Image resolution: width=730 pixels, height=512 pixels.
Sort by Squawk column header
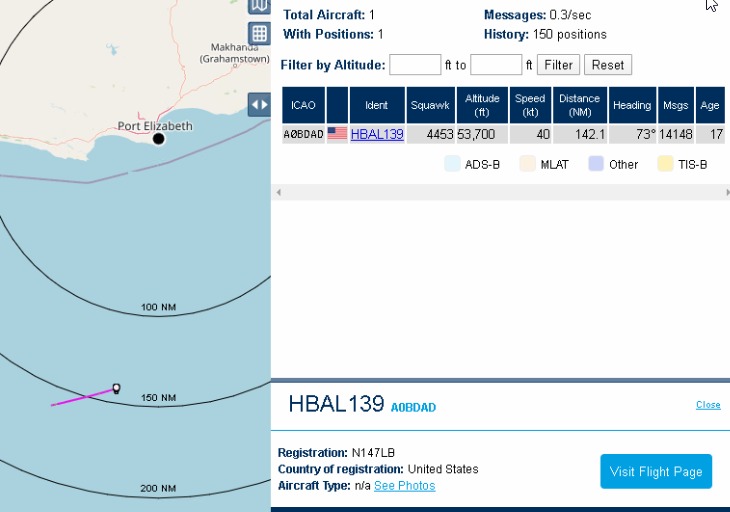click(431, 105)
